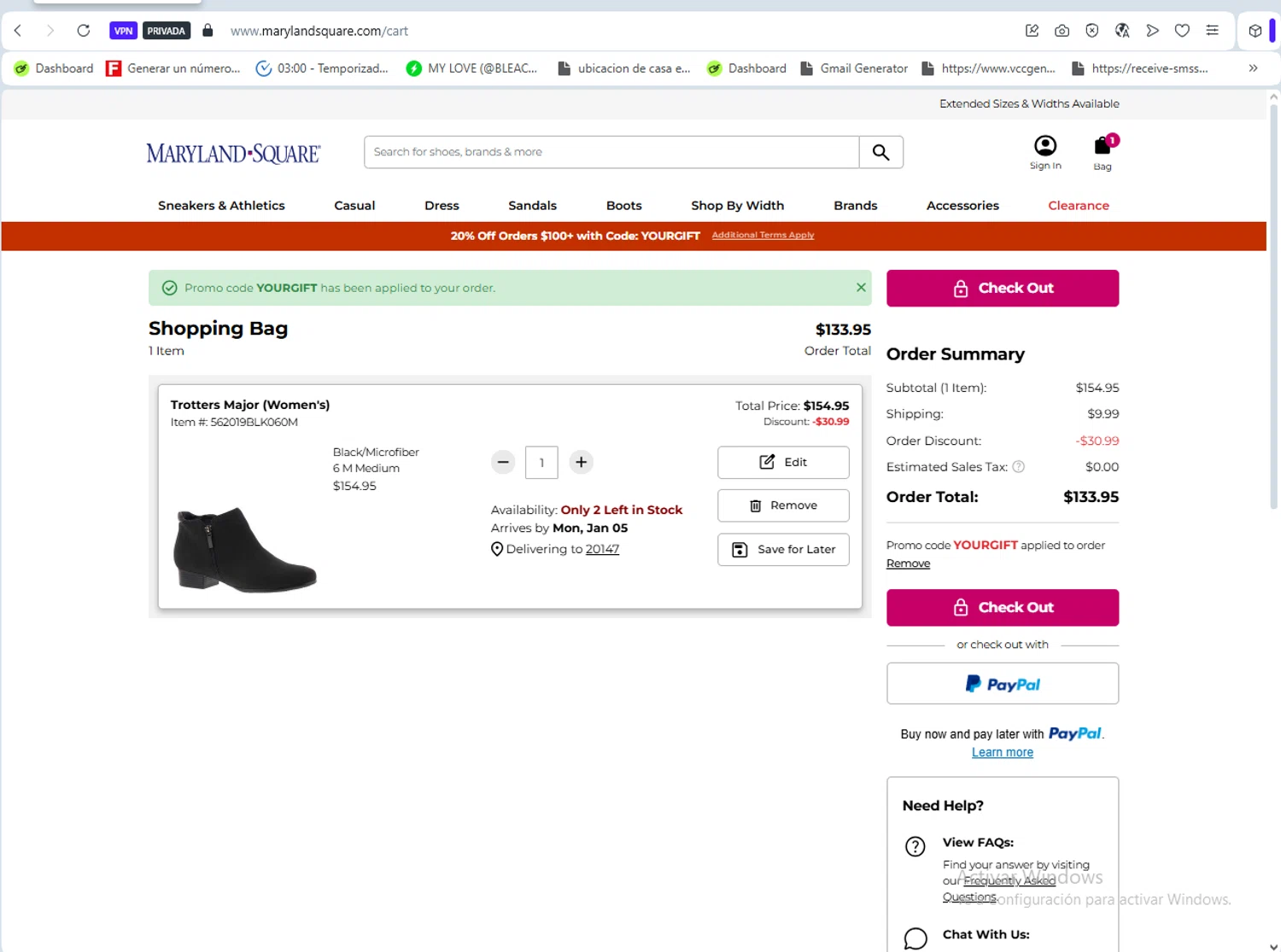Open the Accessories menu

click(962, 206)
